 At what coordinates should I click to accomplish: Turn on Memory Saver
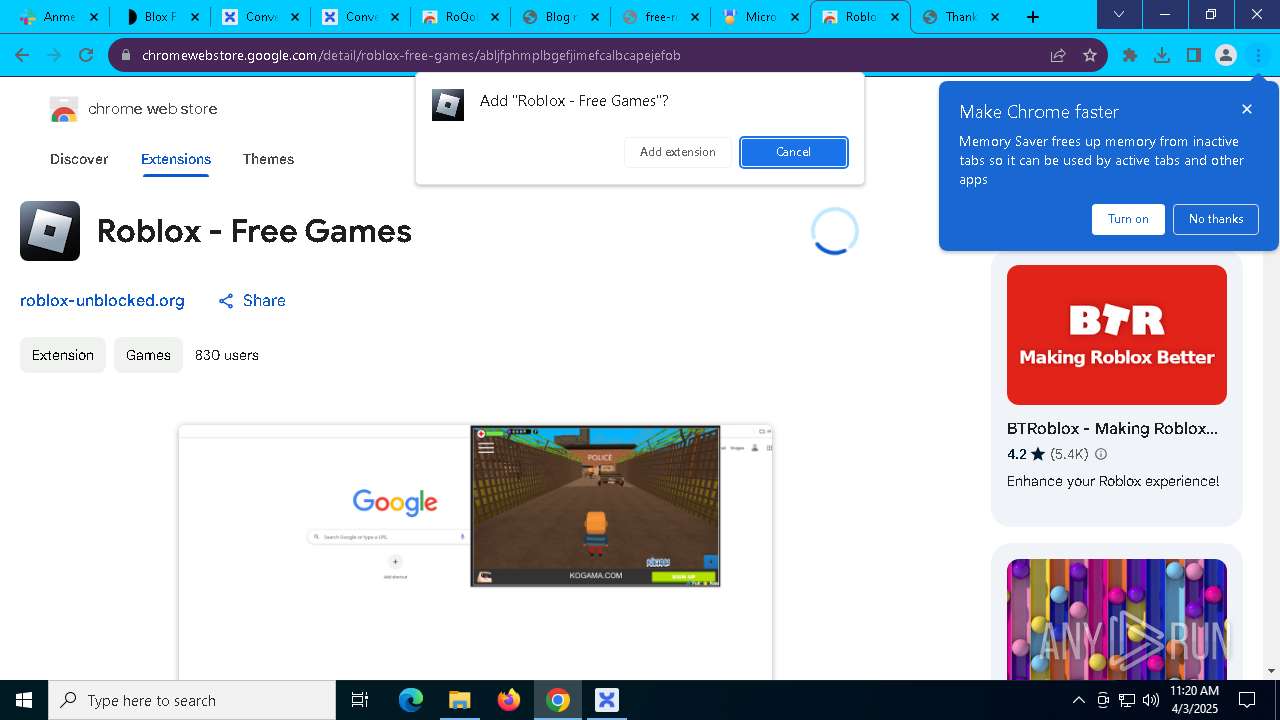click(1128, 219)
